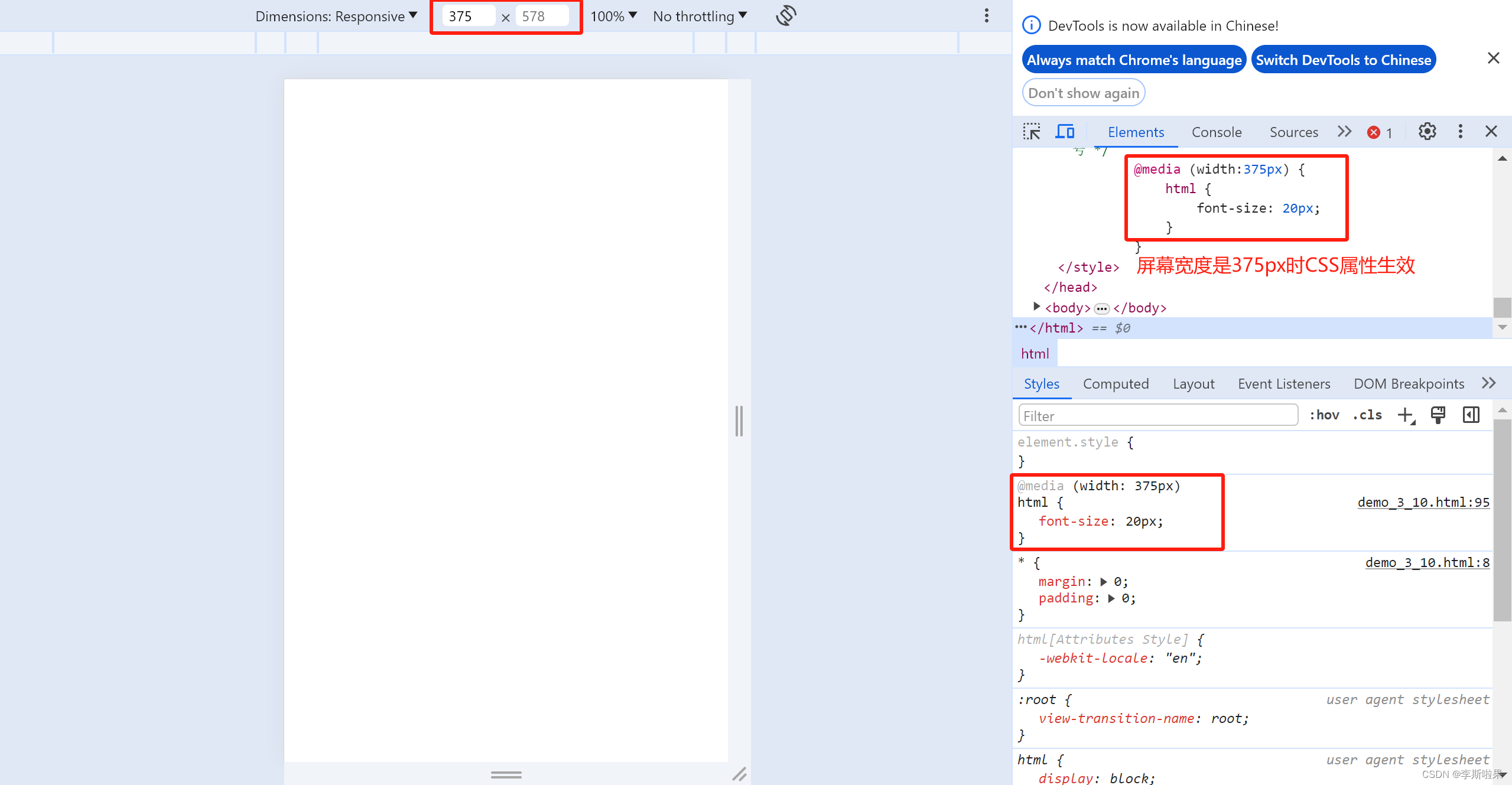Open the 100% zoom dropdown
1512x785 pixels.
point(613,16)
